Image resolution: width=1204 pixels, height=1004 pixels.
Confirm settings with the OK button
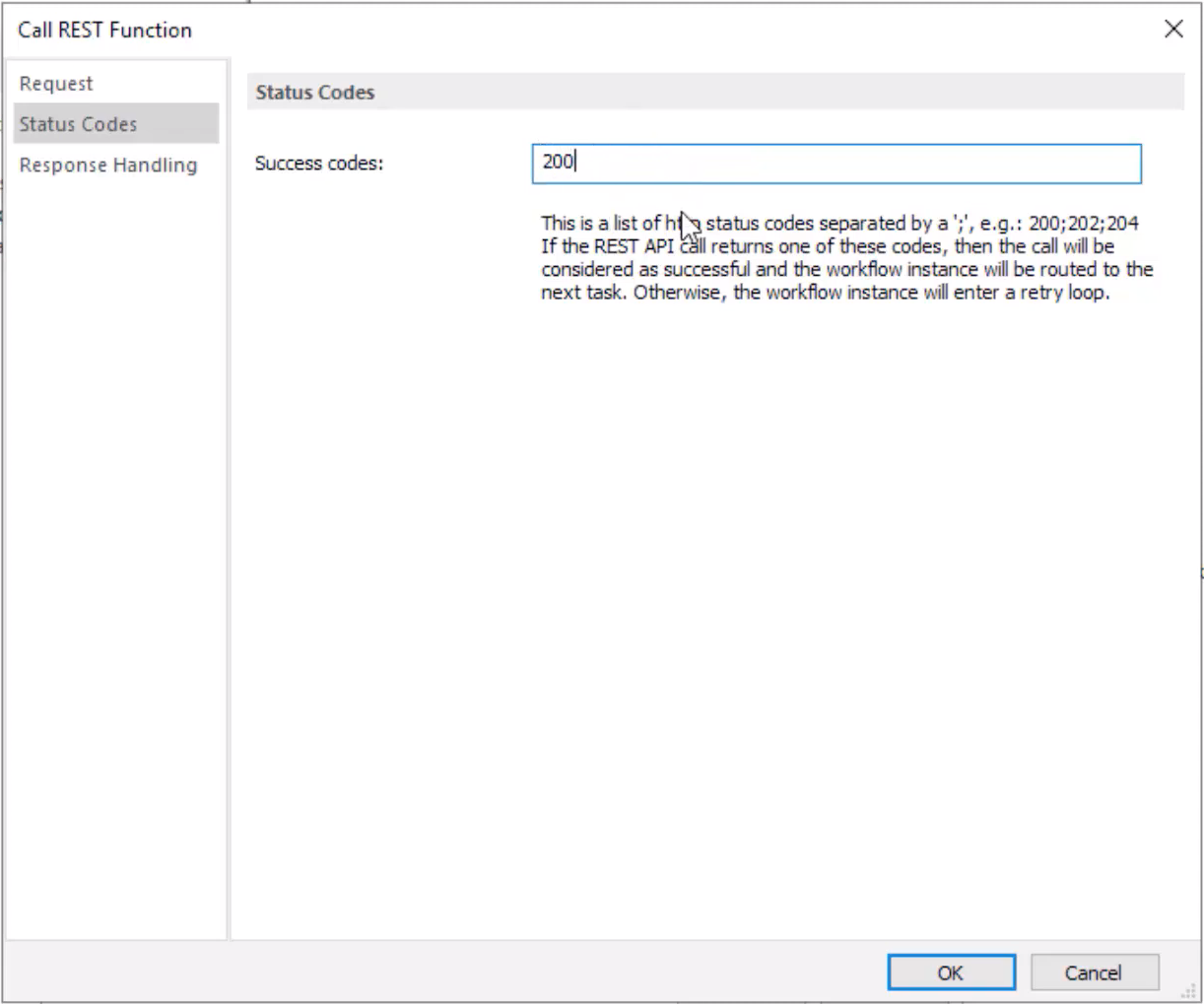(951, 971)
